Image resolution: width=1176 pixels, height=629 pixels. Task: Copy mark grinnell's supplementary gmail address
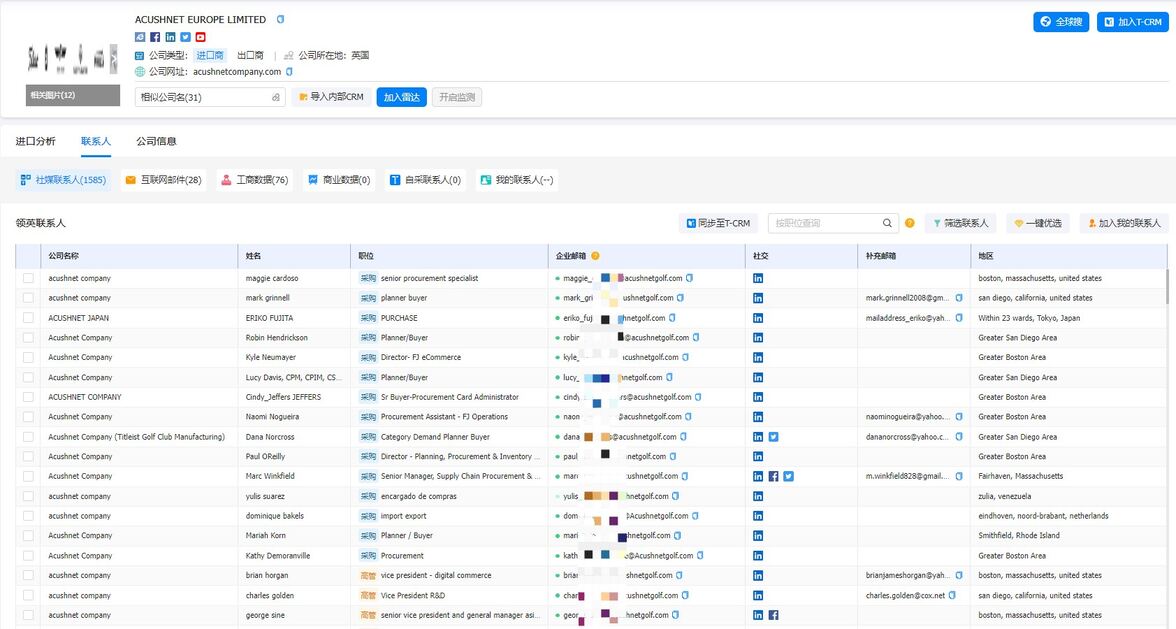click(958, 298)
